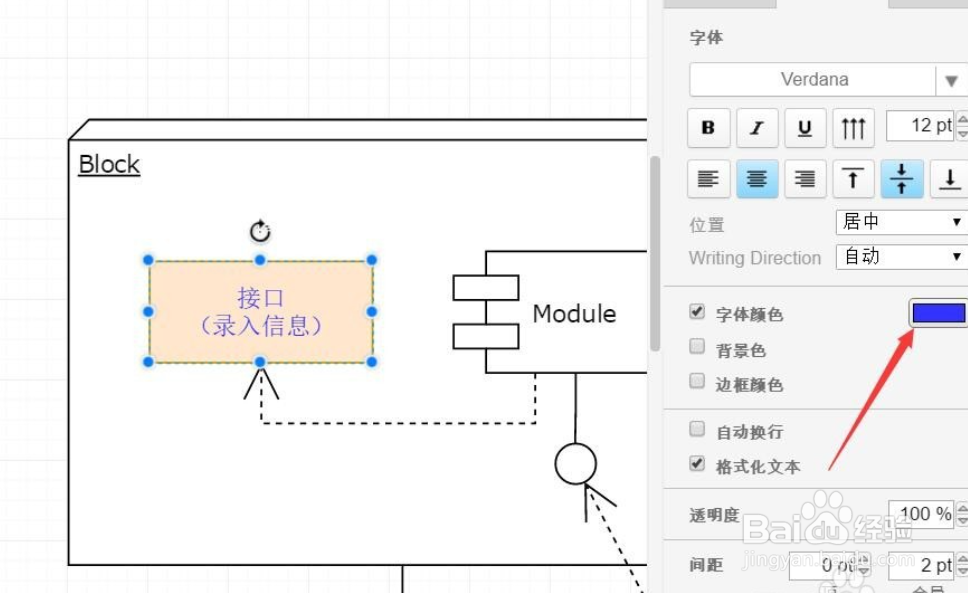Image resolution: width=968 pixels, height=593 pixels.
Task: Set horizontal alignment to right
Action: (x=805, y=179)
